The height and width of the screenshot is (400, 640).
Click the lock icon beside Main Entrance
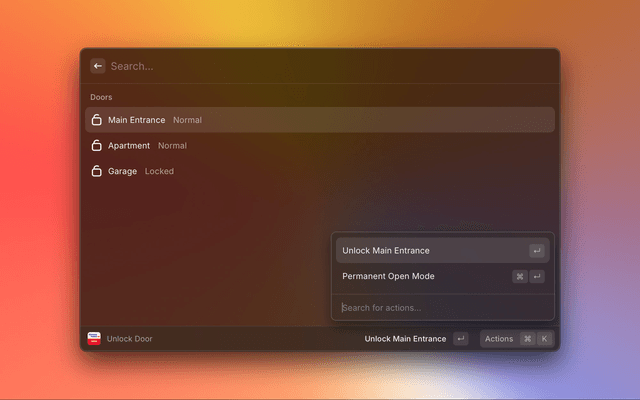(x=96, y=120)
